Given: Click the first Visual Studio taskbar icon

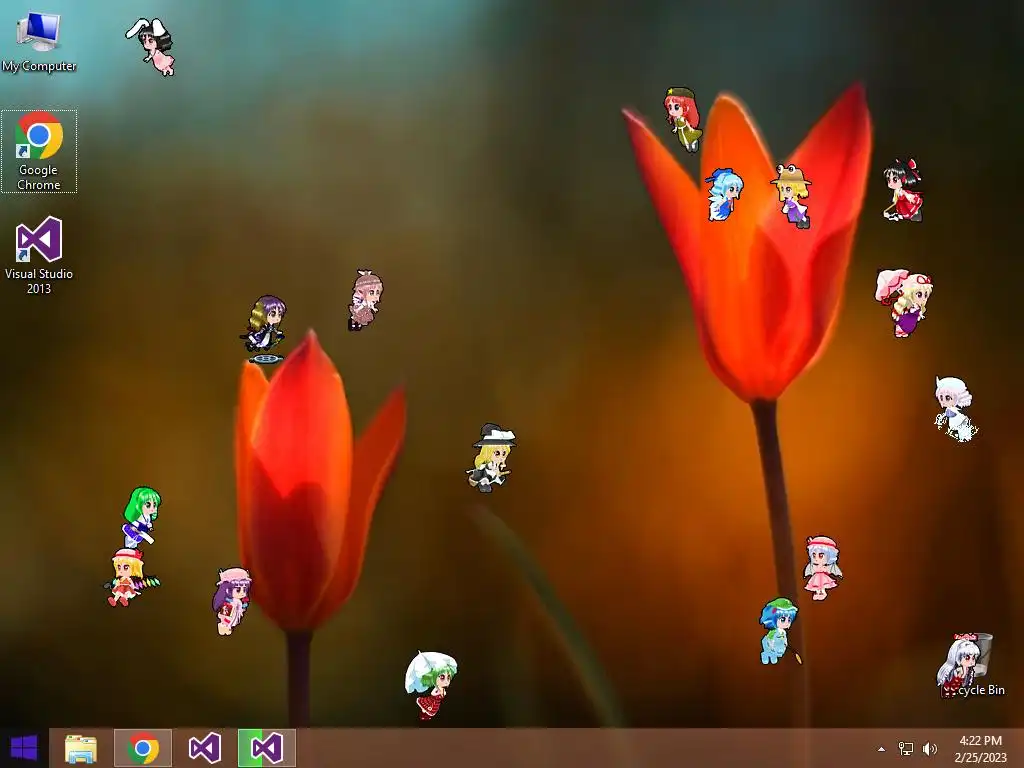Looking at the screenshot, I should (204, 748).
